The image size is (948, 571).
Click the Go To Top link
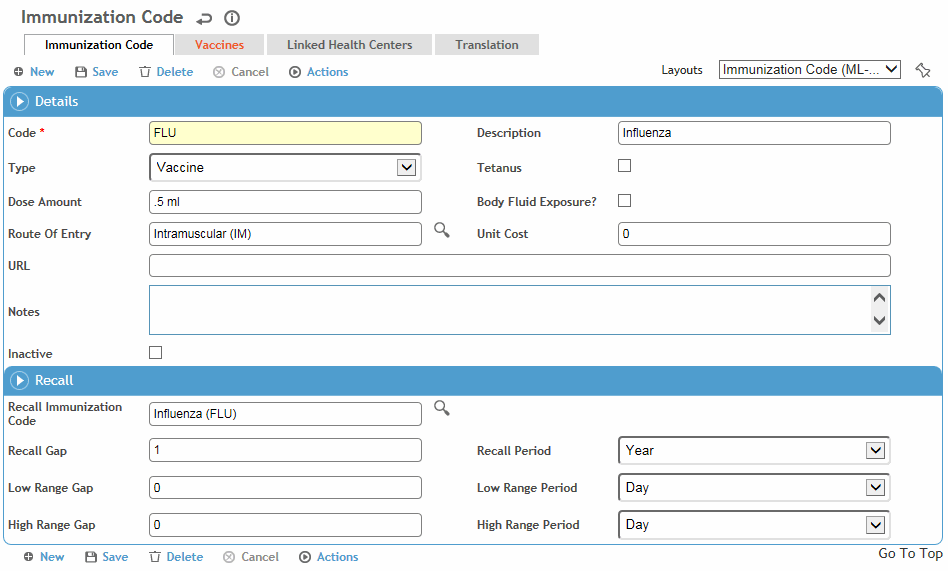(910, 553)
